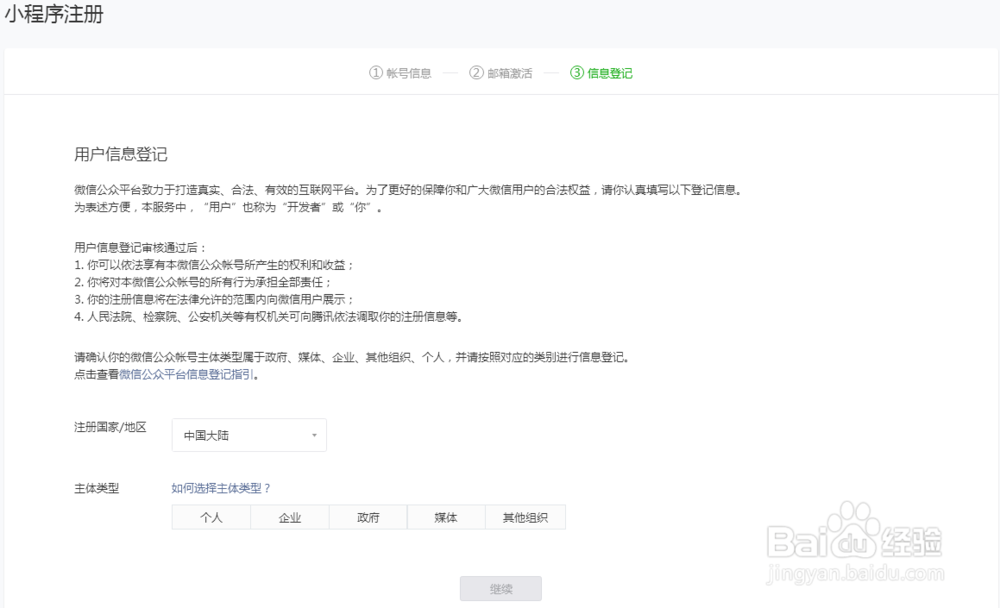Image resolution: width=1000 pixels, height=608 pixels.
Task: Select 政府 as the entity type
Action: pos(368,517)
